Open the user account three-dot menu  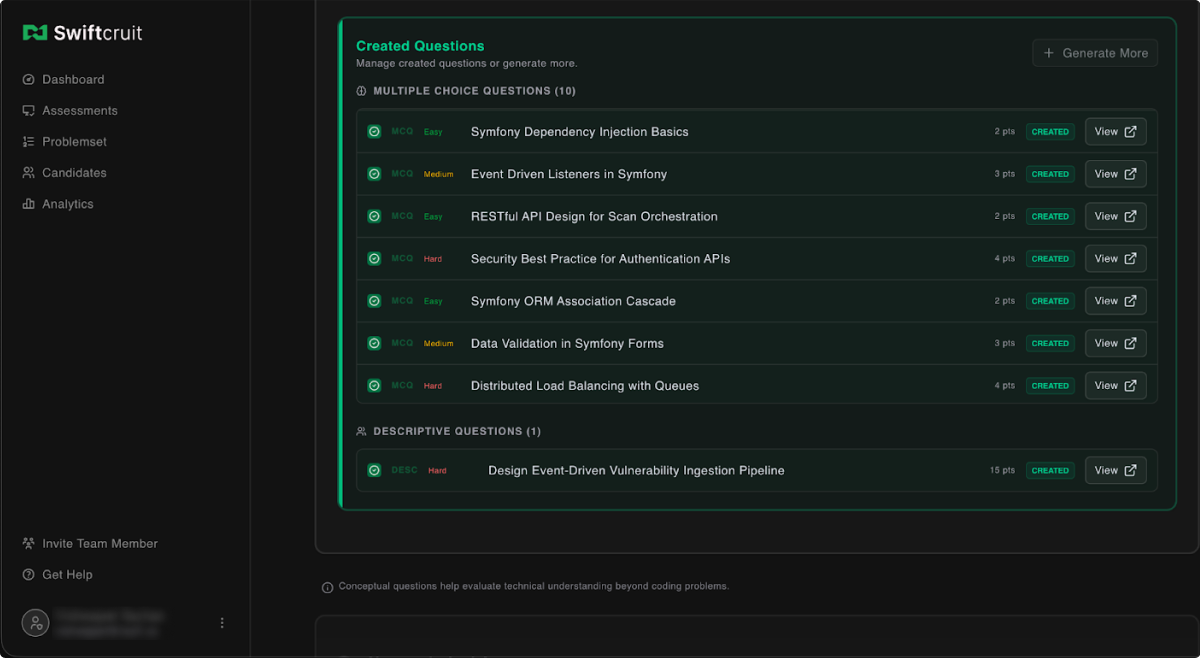tap(222, 623)
